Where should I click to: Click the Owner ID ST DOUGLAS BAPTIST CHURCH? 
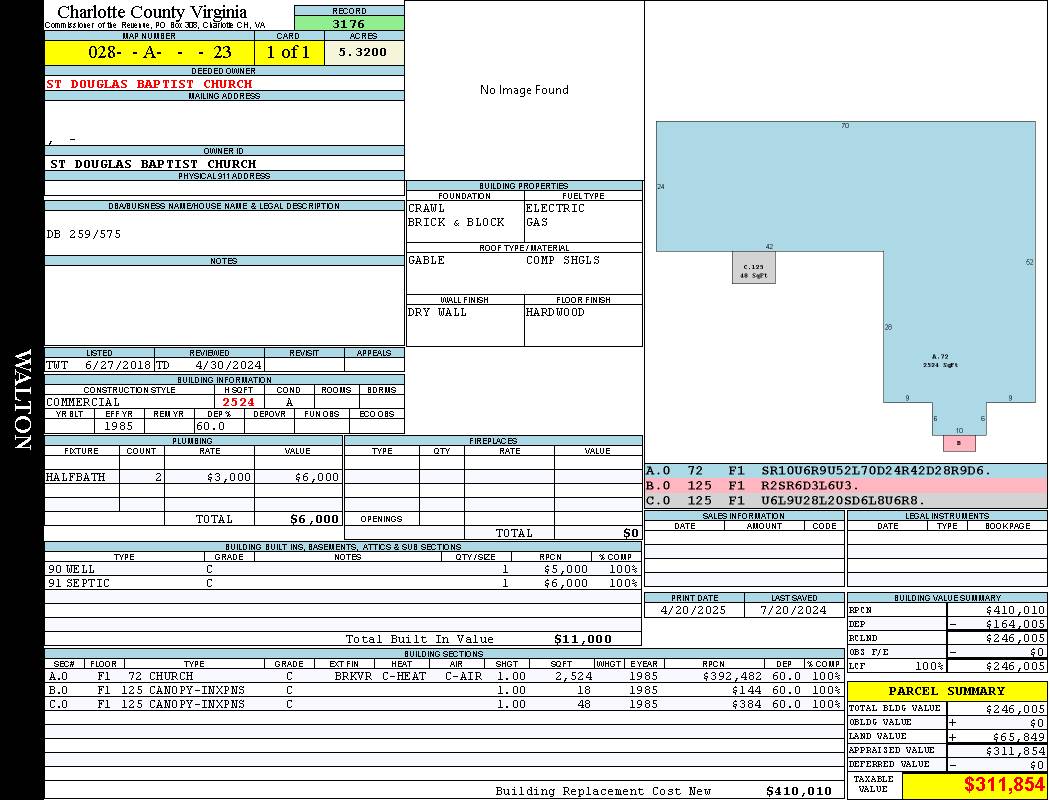(153, 164)
